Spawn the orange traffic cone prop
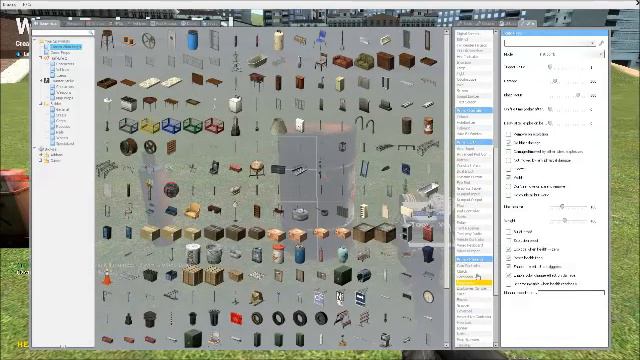Screen dimensions: 640x360 (107, 276)
